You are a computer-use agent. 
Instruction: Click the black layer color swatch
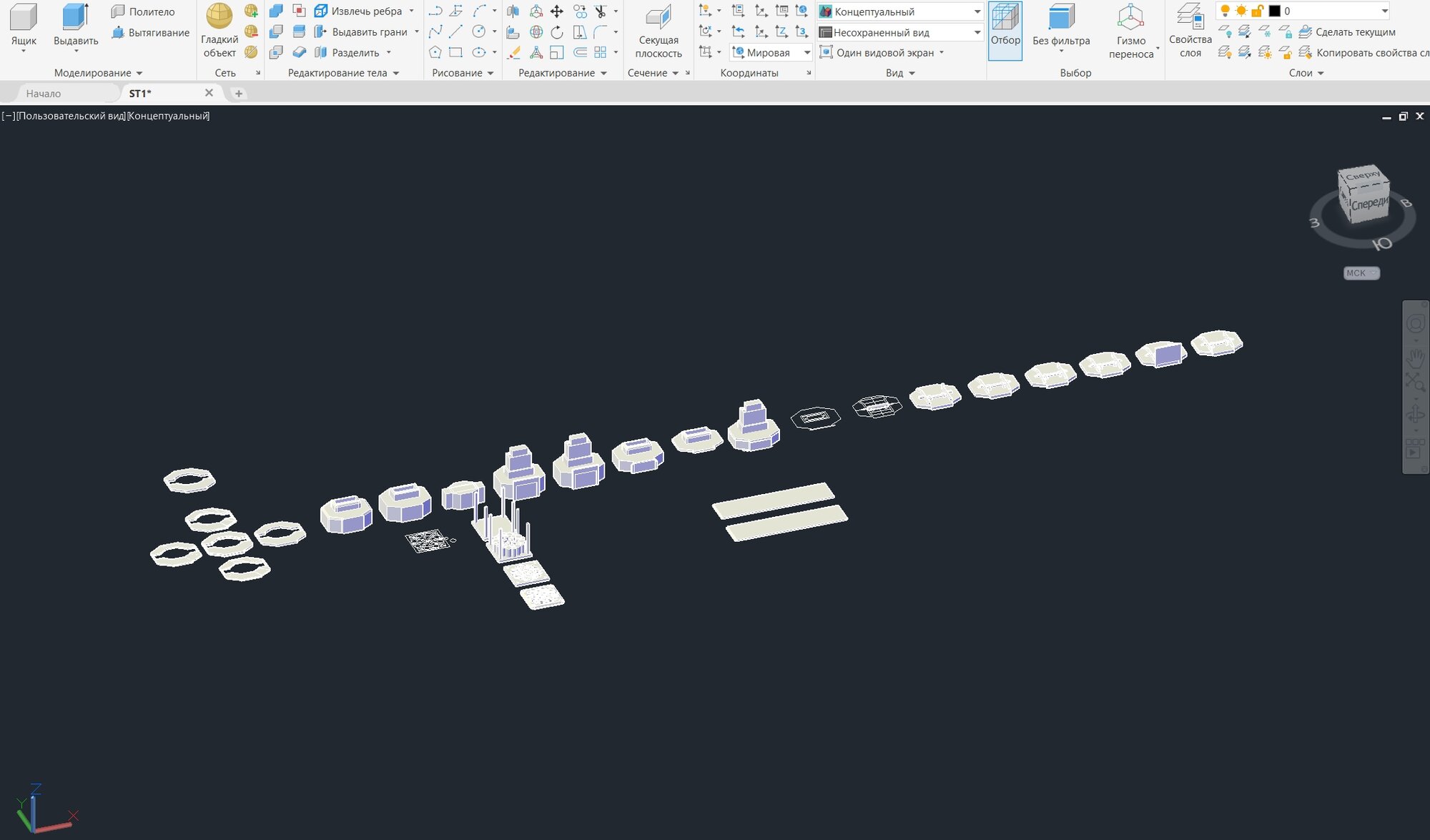[x=1274, y=11]
